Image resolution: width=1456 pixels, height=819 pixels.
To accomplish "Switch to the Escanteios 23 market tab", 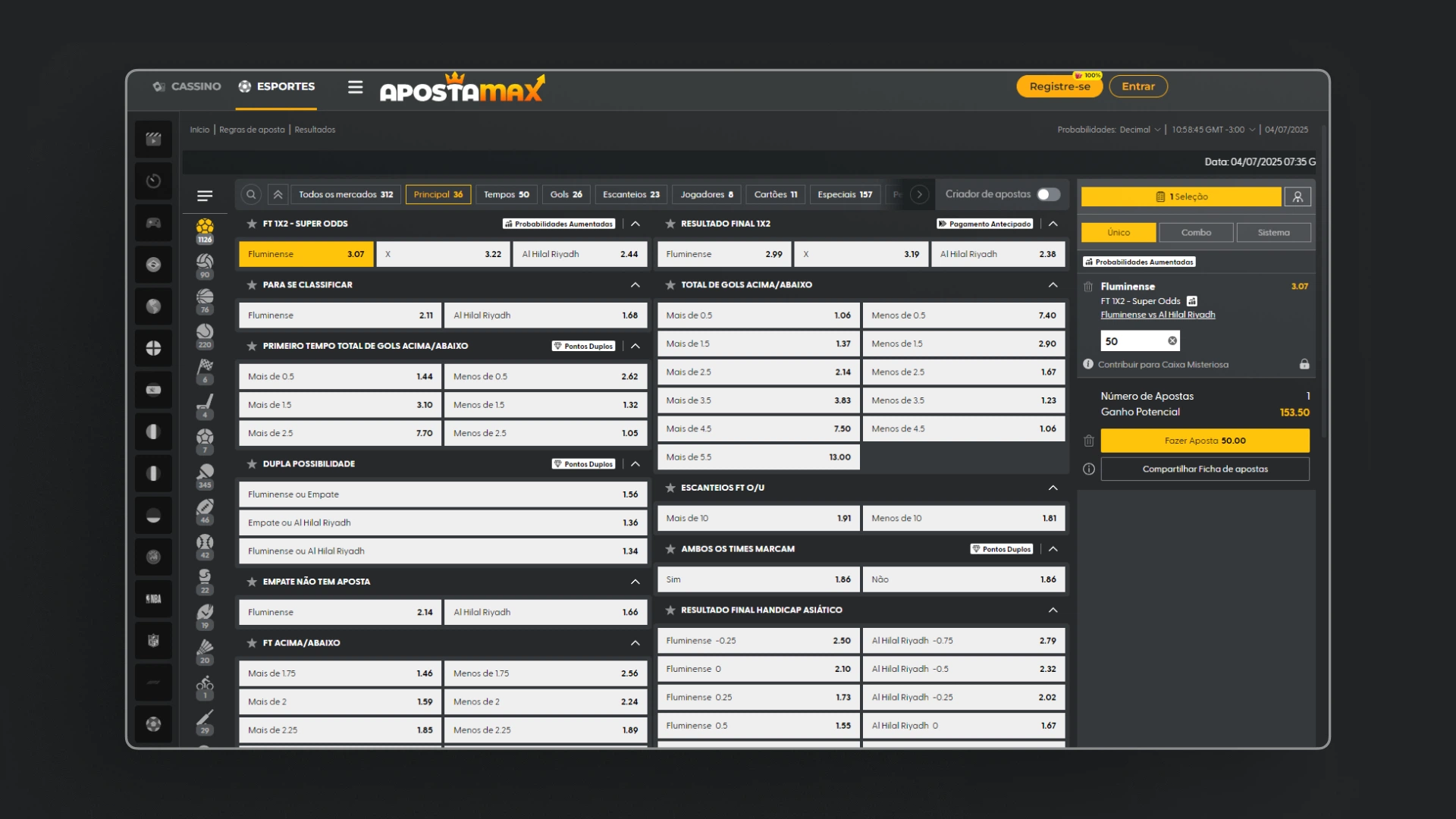I will 631,195.
